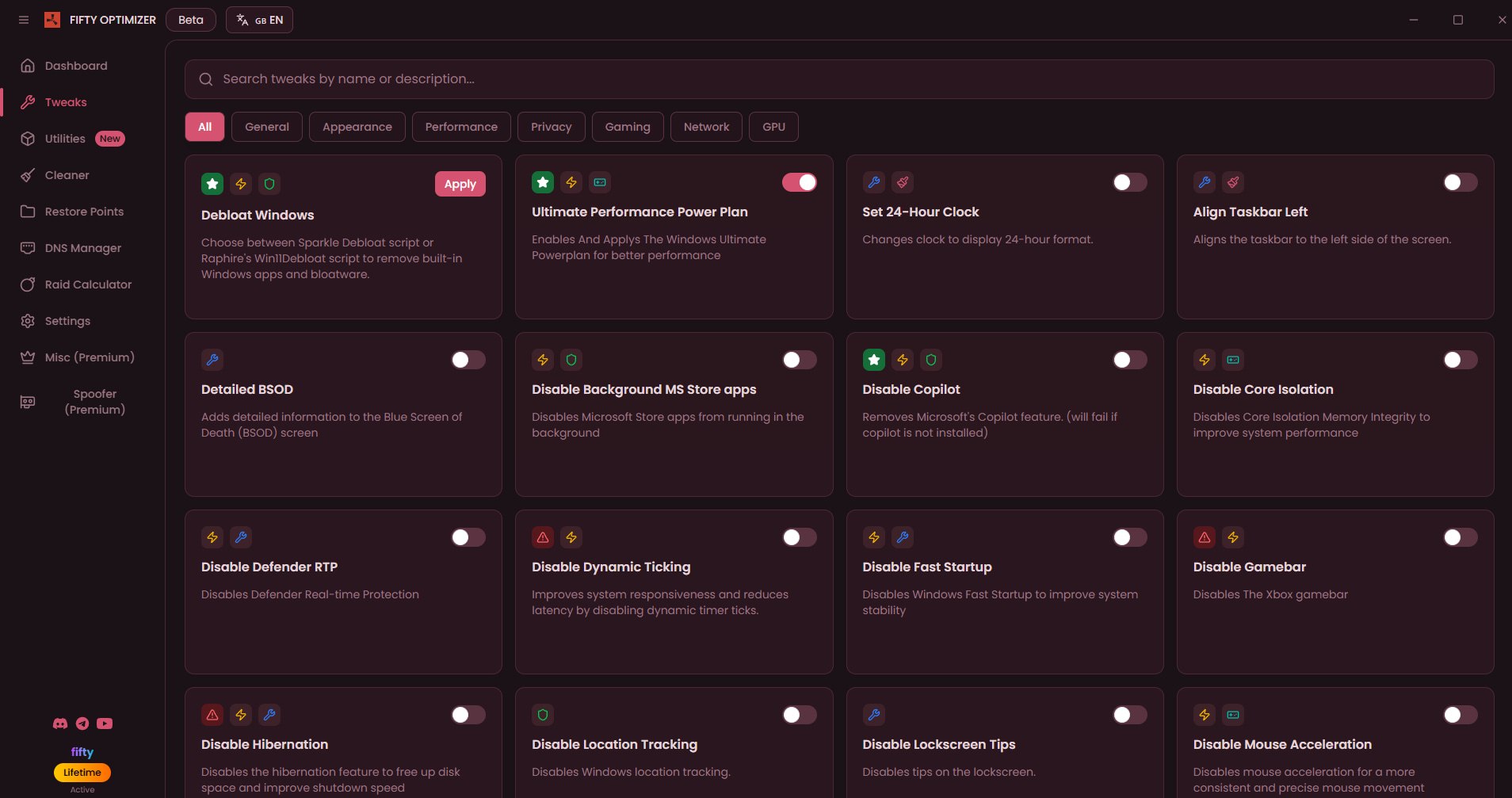Click the Raid Calculator sidebar icon
The width and height of the screenshot is (1512, 798).
click(x=28, y=284)
